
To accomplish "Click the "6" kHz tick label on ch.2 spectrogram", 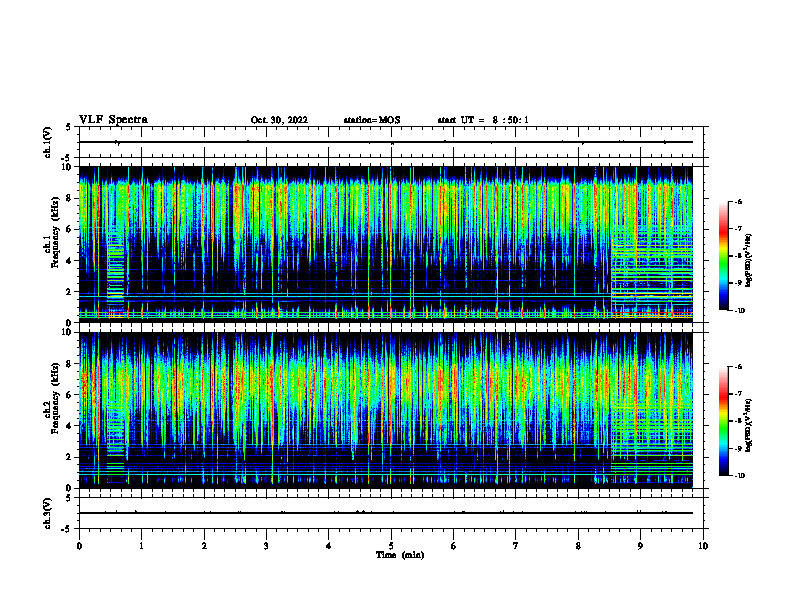I will (x=69, y=395).
